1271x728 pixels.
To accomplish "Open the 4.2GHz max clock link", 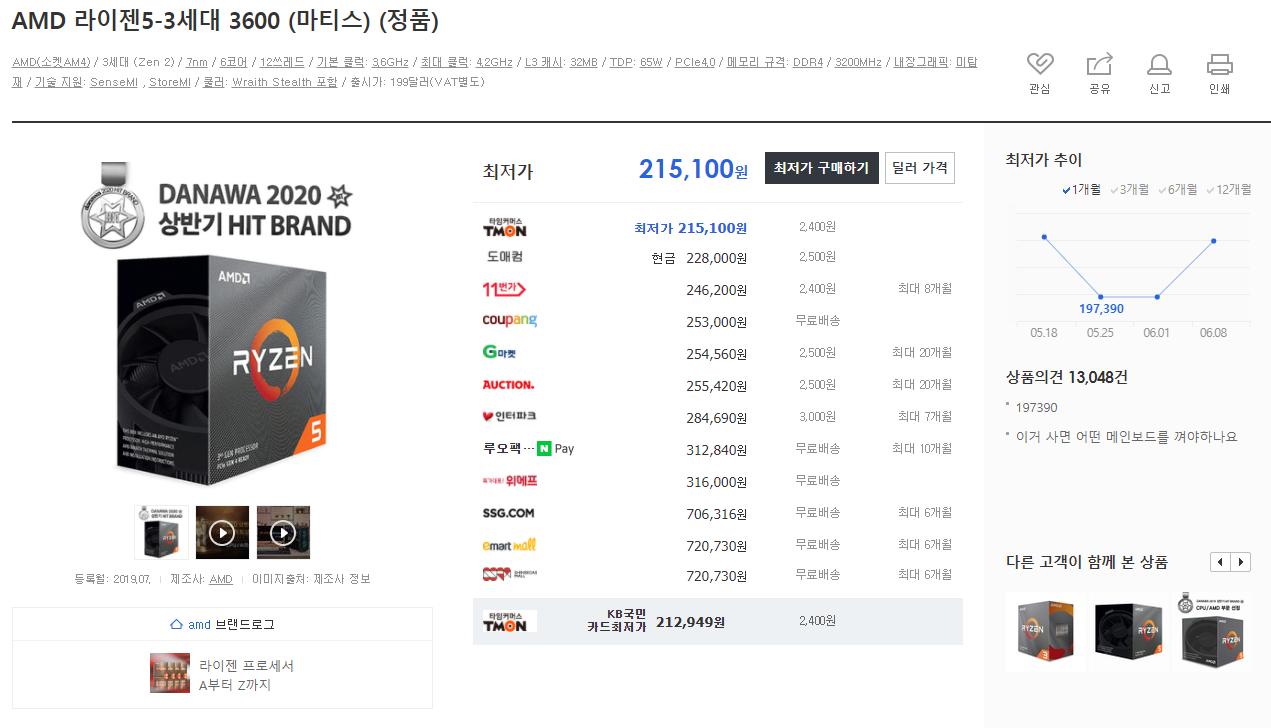I will point(494,62).
